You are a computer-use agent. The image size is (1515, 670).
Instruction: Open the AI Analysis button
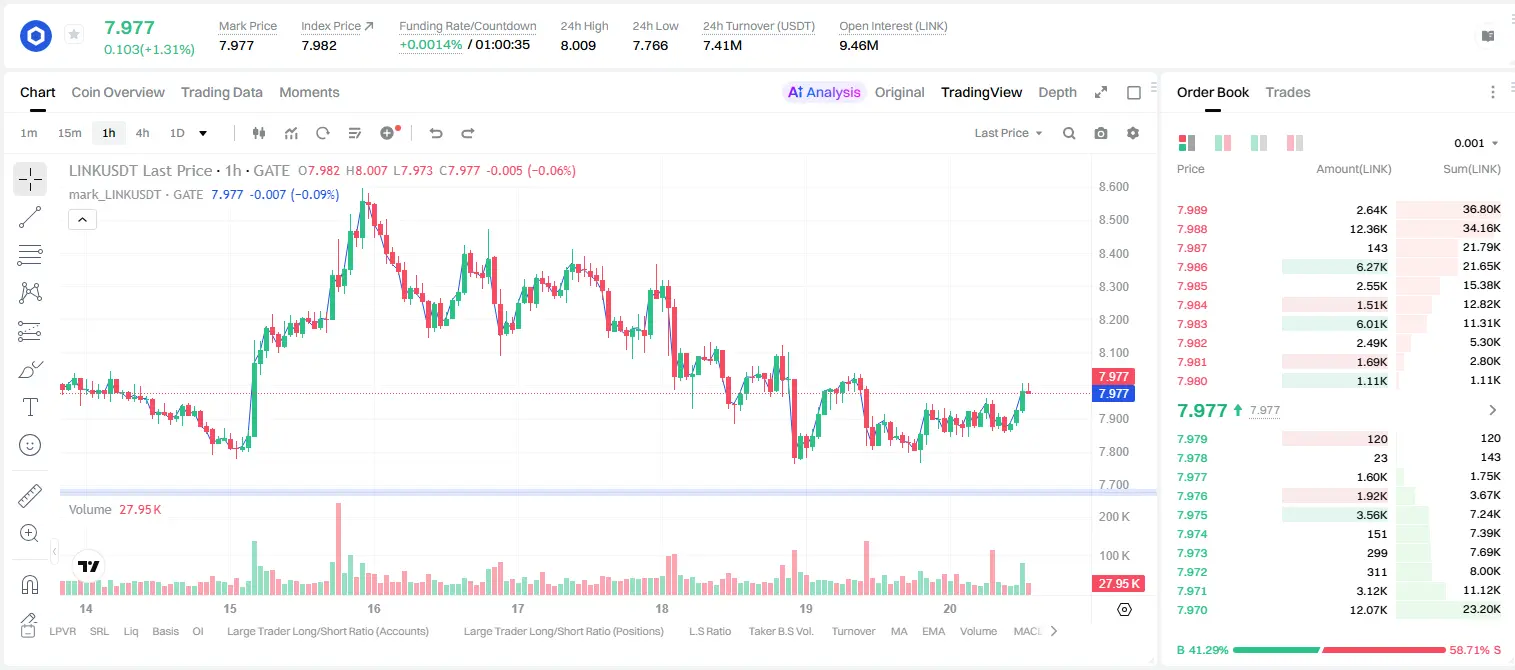tap(824, 92)
